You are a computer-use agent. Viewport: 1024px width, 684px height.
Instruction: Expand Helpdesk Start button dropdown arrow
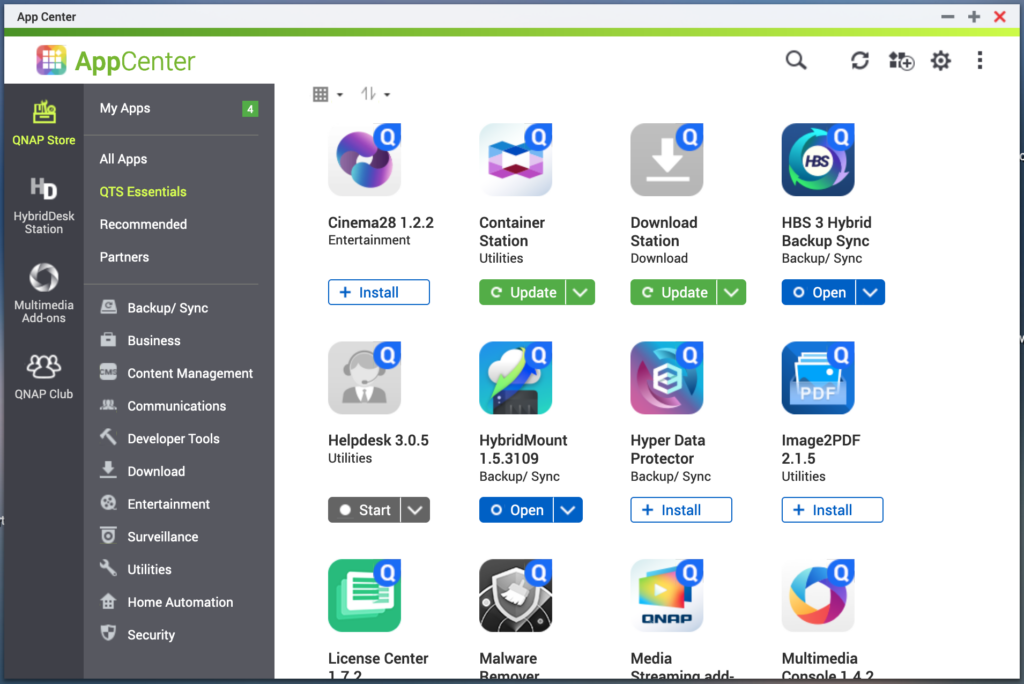416,510
